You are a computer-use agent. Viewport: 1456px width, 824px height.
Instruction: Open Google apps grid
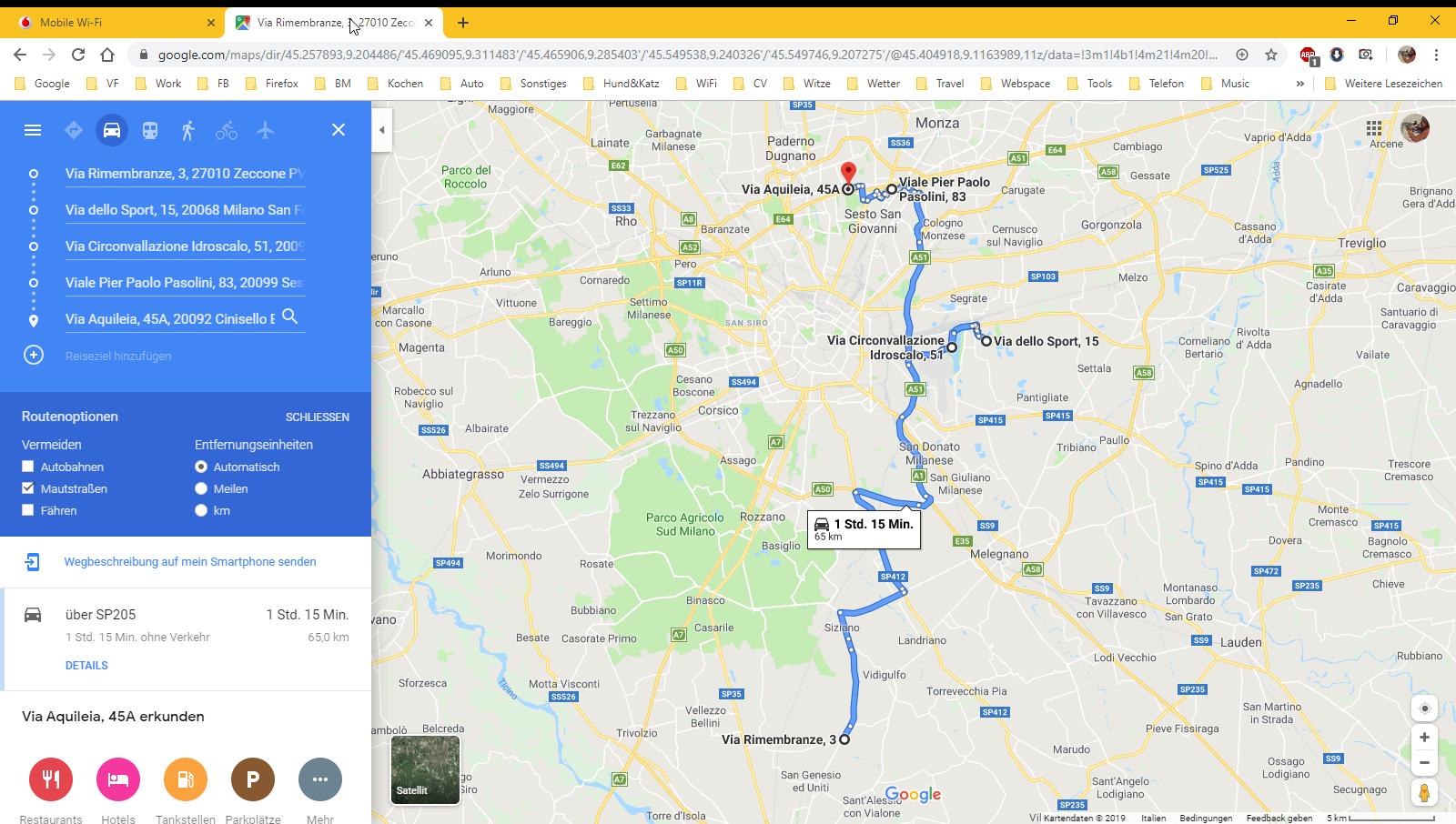(x=1374, y=128)
